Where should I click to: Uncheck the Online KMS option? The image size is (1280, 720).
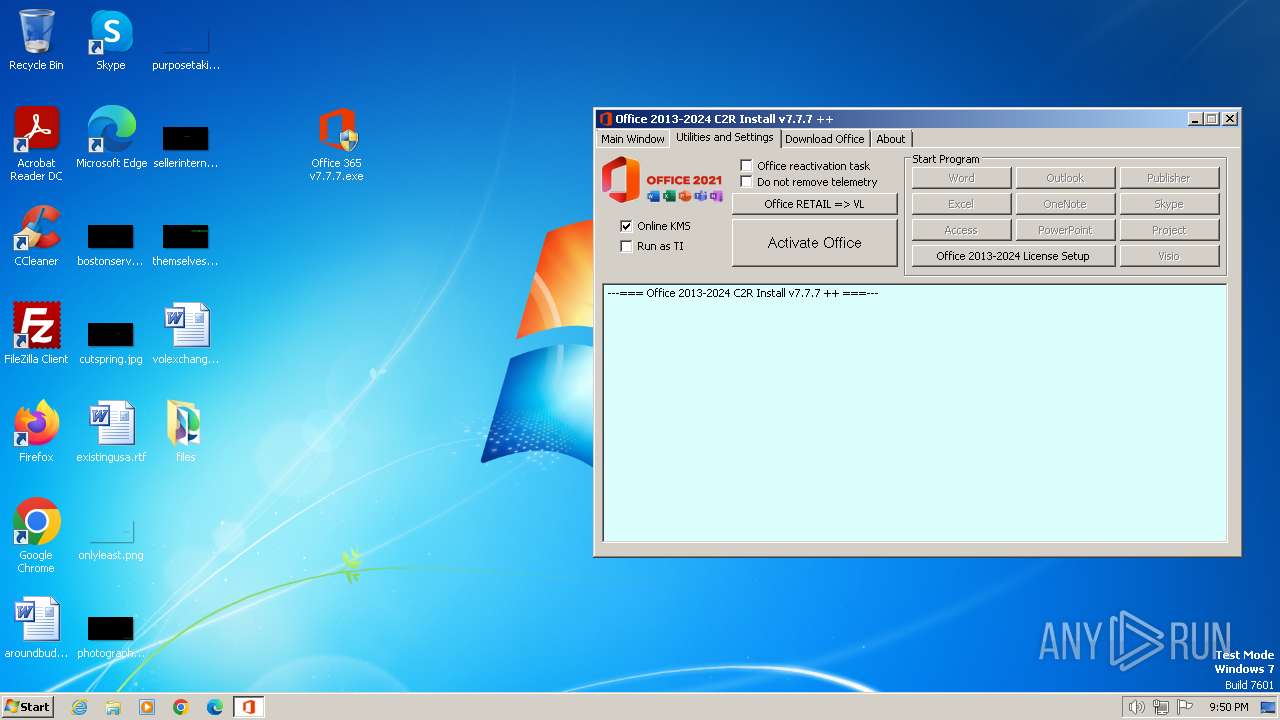pos(626,226)
